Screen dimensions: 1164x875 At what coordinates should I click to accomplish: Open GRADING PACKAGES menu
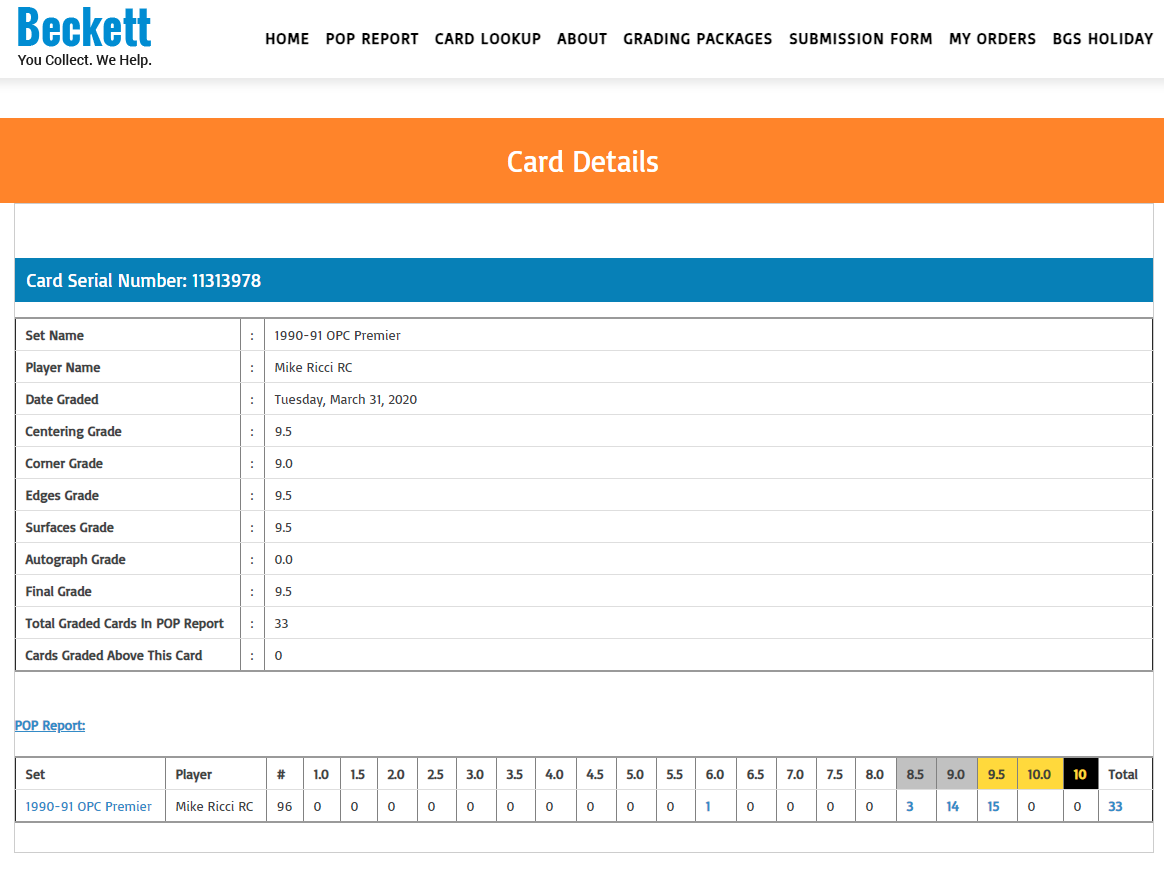698,39
